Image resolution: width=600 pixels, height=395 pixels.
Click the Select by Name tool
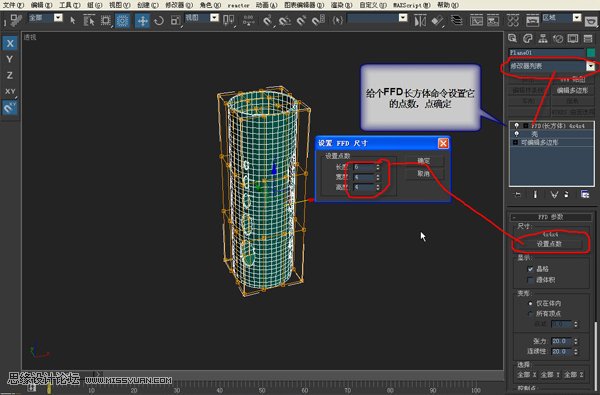pyautogui.click(x=89, y=20)
